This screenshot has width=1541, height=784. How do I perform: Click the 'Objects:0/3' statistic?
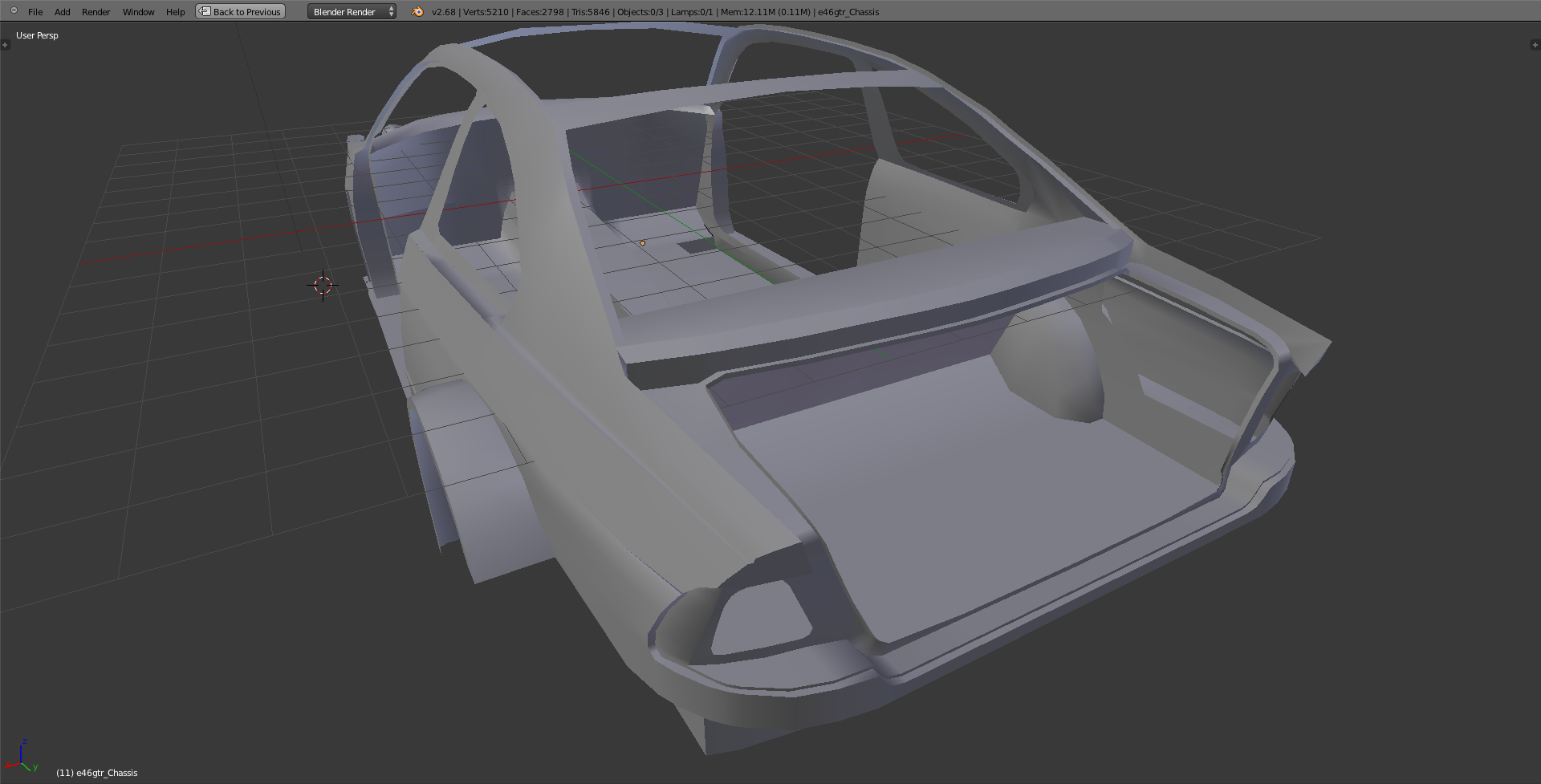point(640,12)
